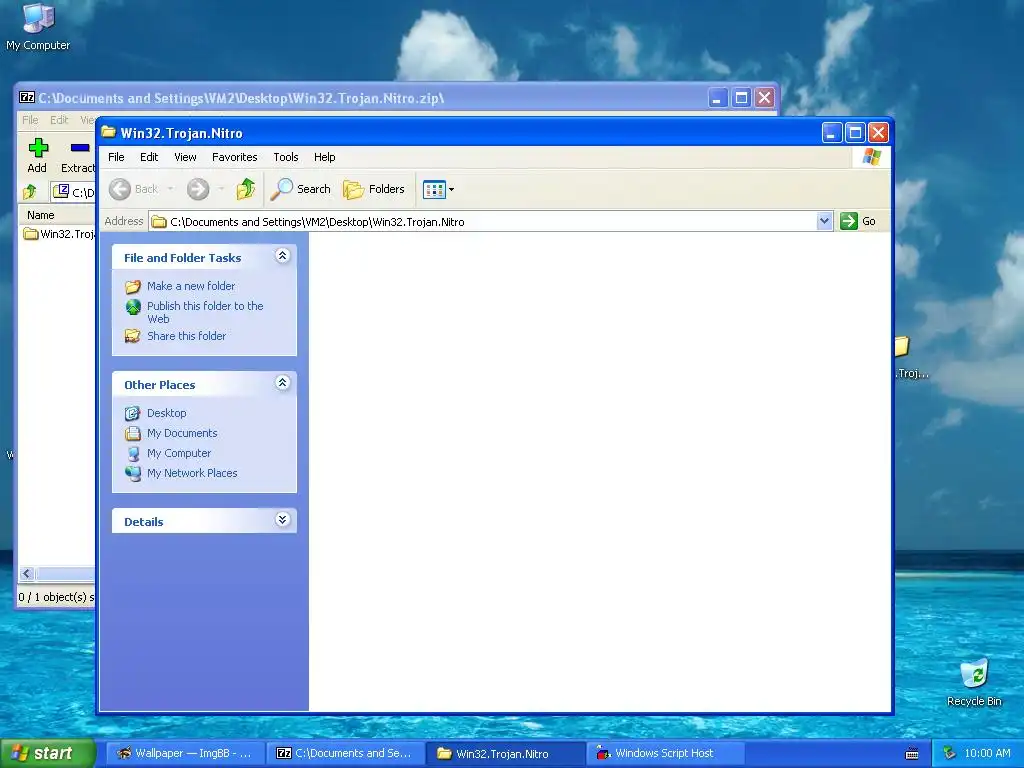The width and height of the screenshot is (1024, 768).
Task: Click the Explorer window title folder icon
Action: point(108,133)
